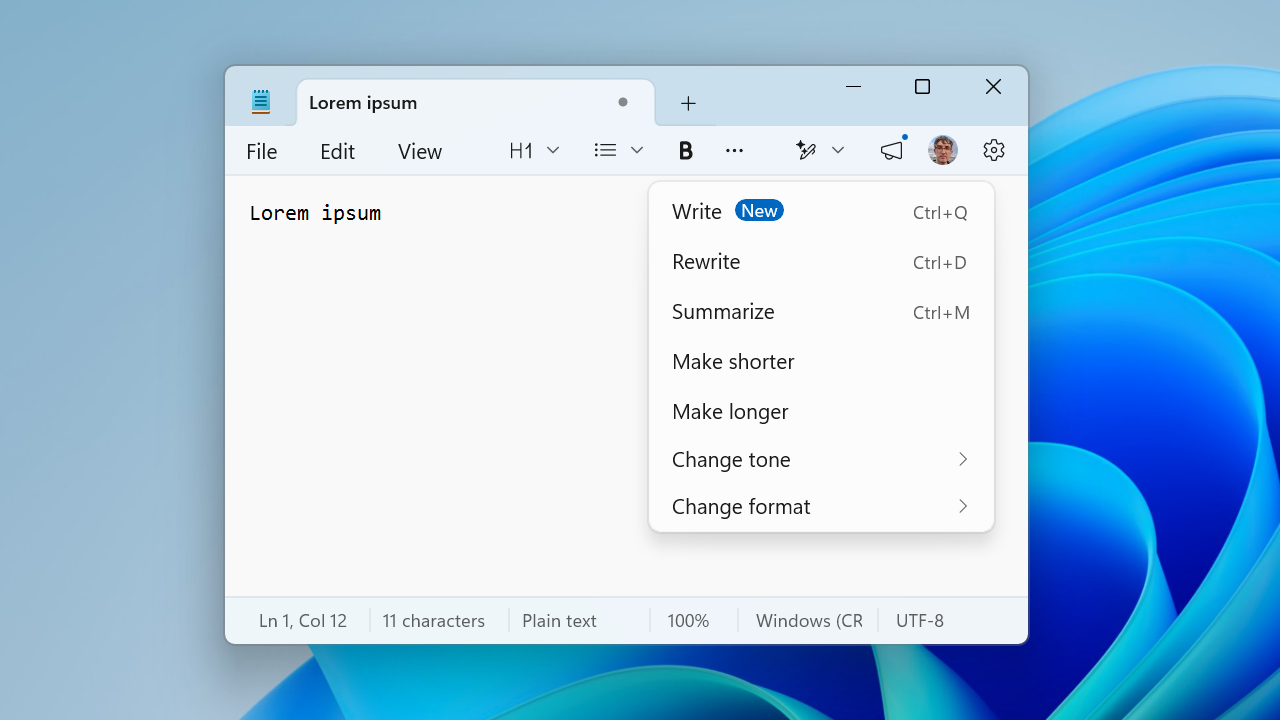Open the Change format menu entry
Viewport: 1280px width, 720px height.
pos(821,506)
